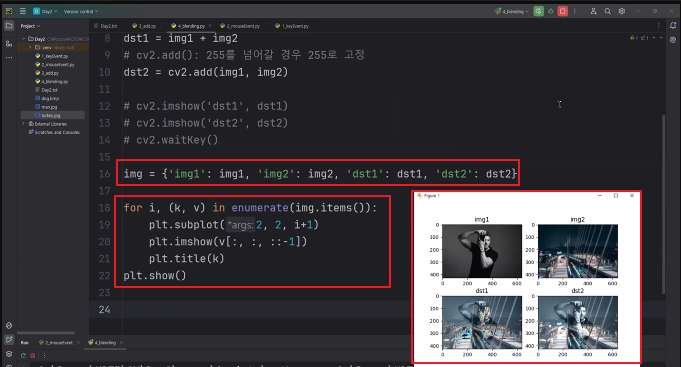
Task: Click the img2 subplot in Figure 1
Action: click(578, 251)
